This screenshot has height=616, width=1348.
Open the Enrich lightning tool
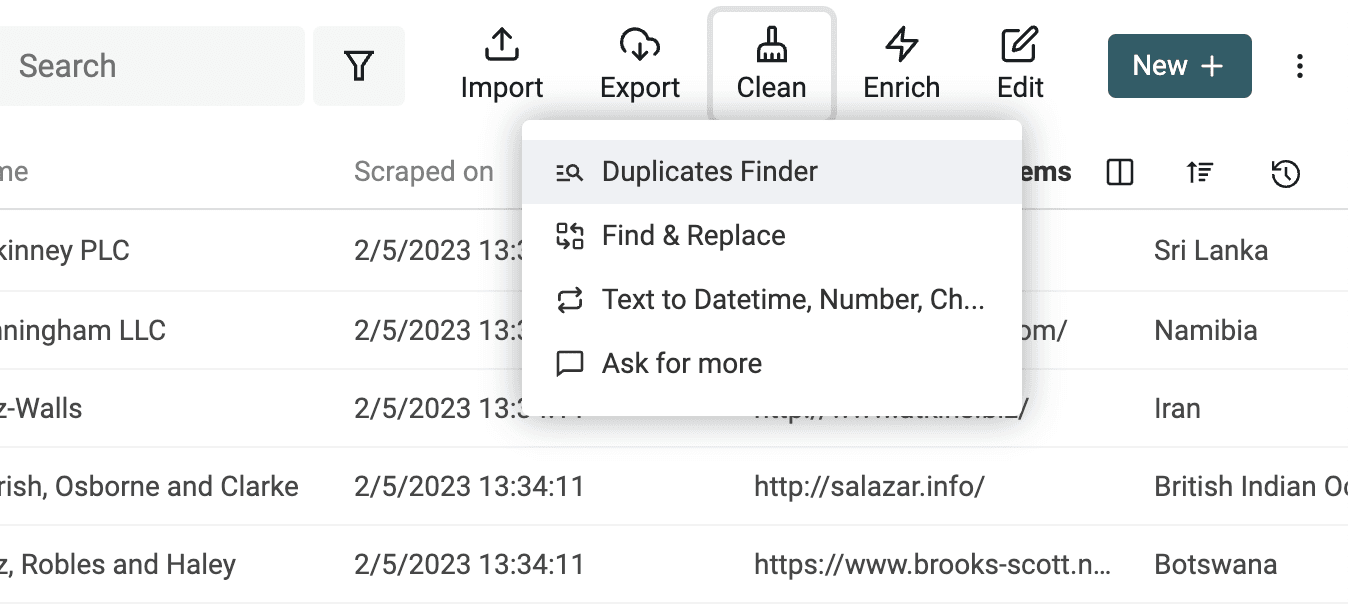click(901, 65)
